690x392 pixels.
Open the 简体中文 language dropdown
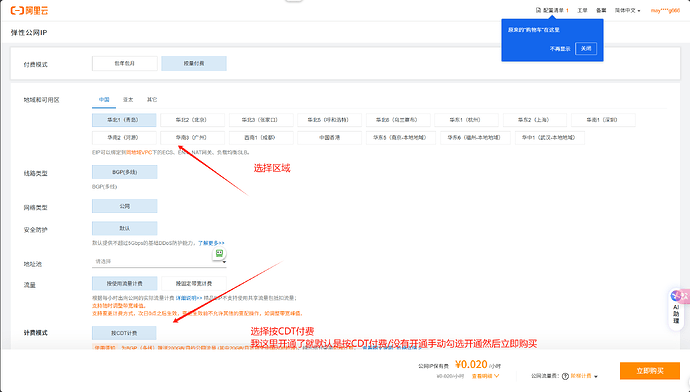(x=628, y=11)
